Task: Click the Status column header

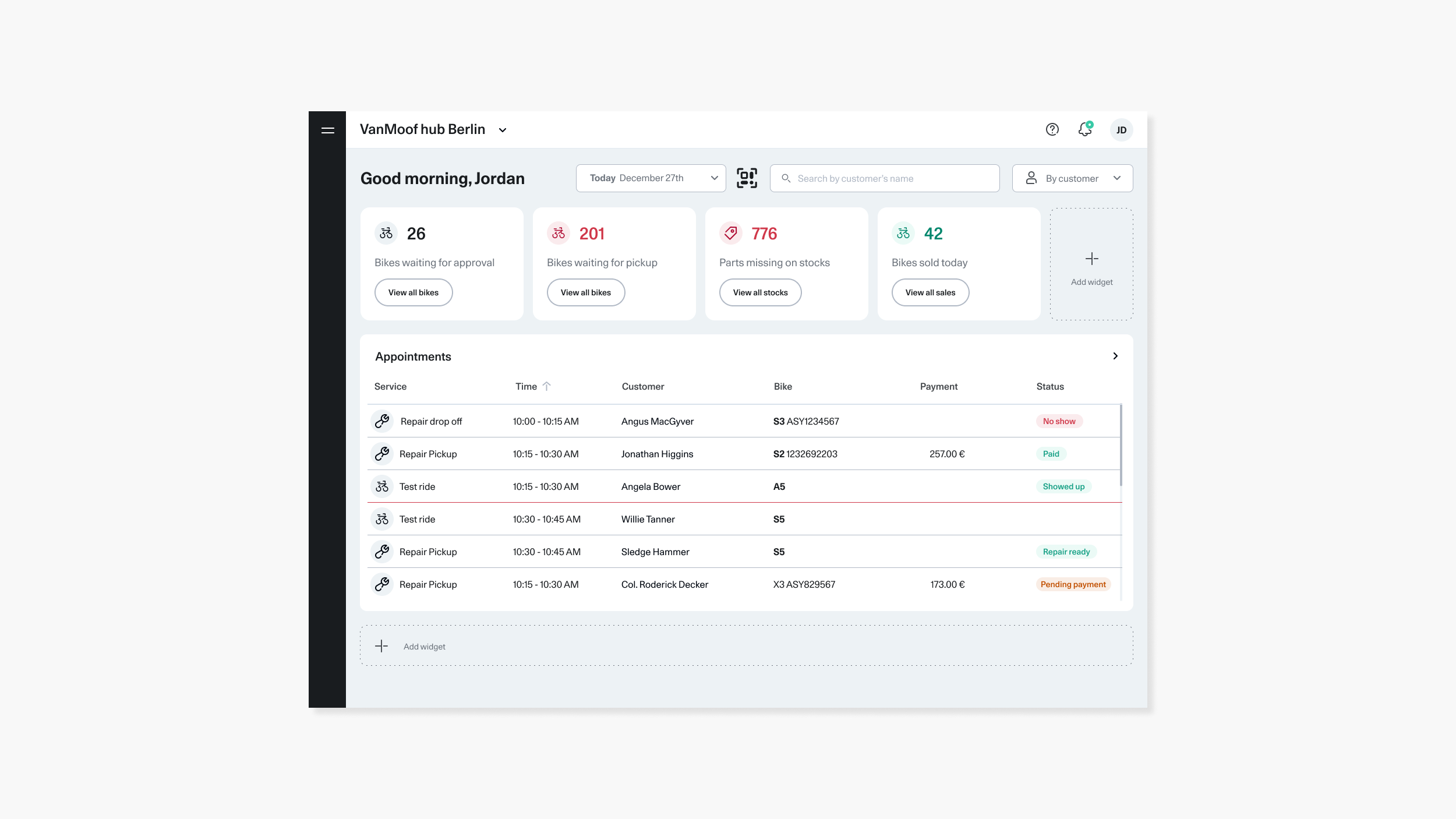Action: (x=1050, y=386)
